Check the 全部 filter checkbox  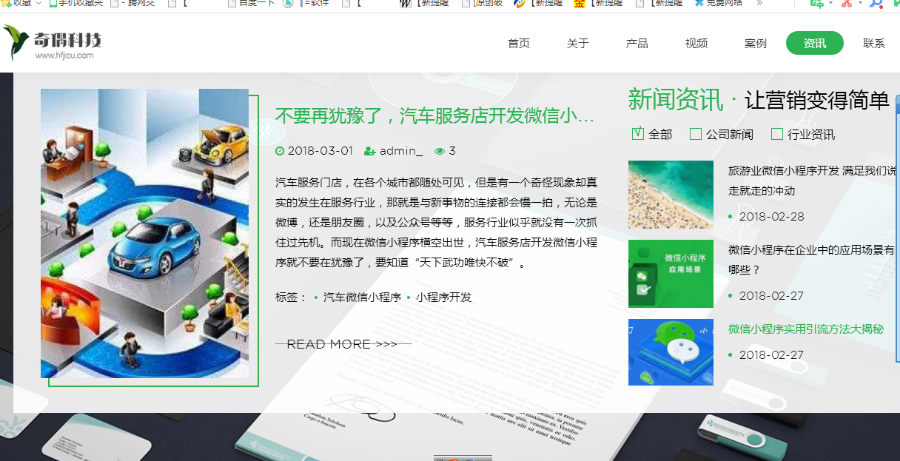coord(637,134)
